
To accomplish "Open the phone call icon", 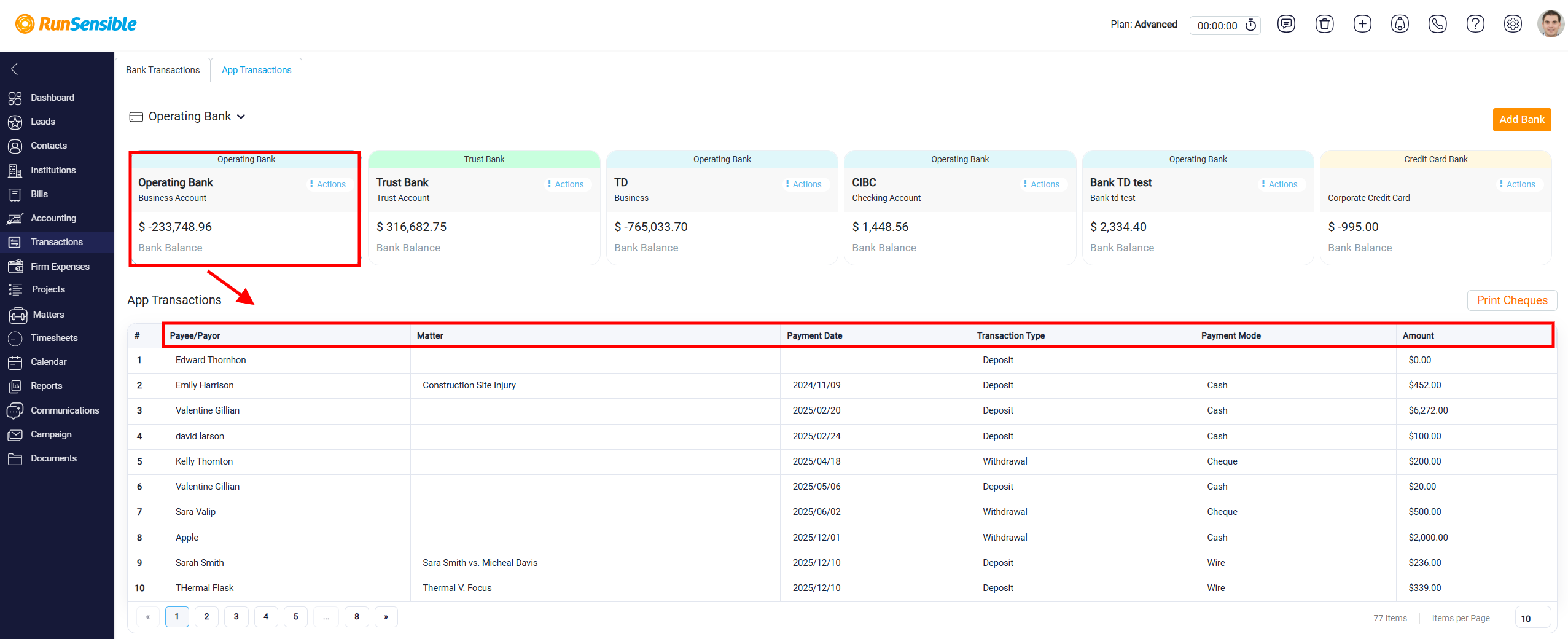I will click(x=1437, y=24).
